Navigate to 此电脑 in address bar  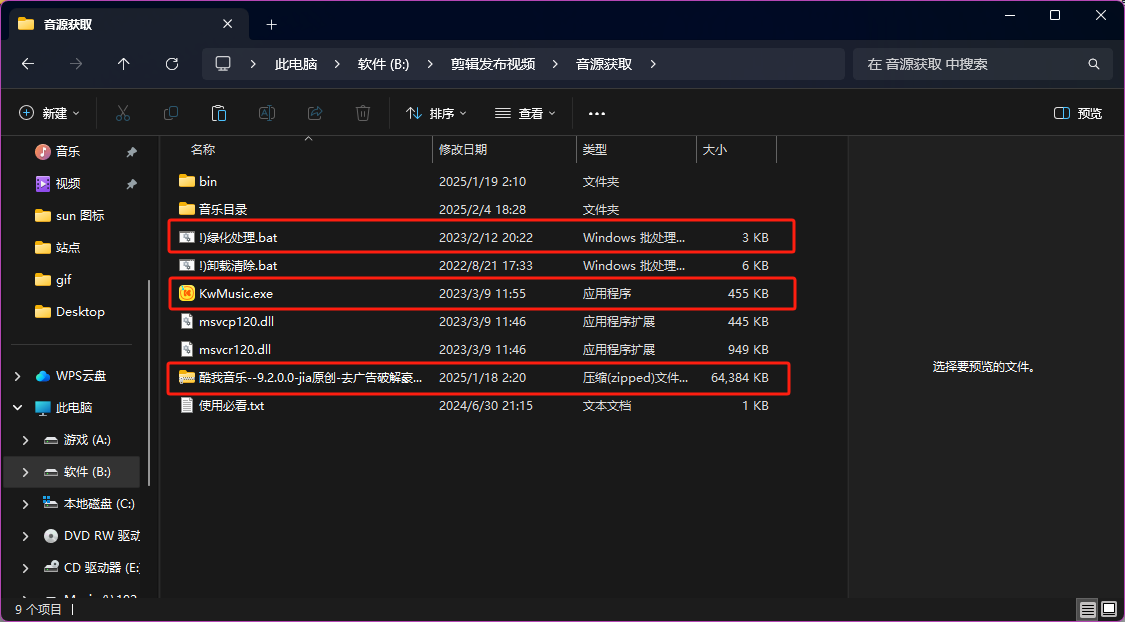pyautogui.click(x=296, y=64)
